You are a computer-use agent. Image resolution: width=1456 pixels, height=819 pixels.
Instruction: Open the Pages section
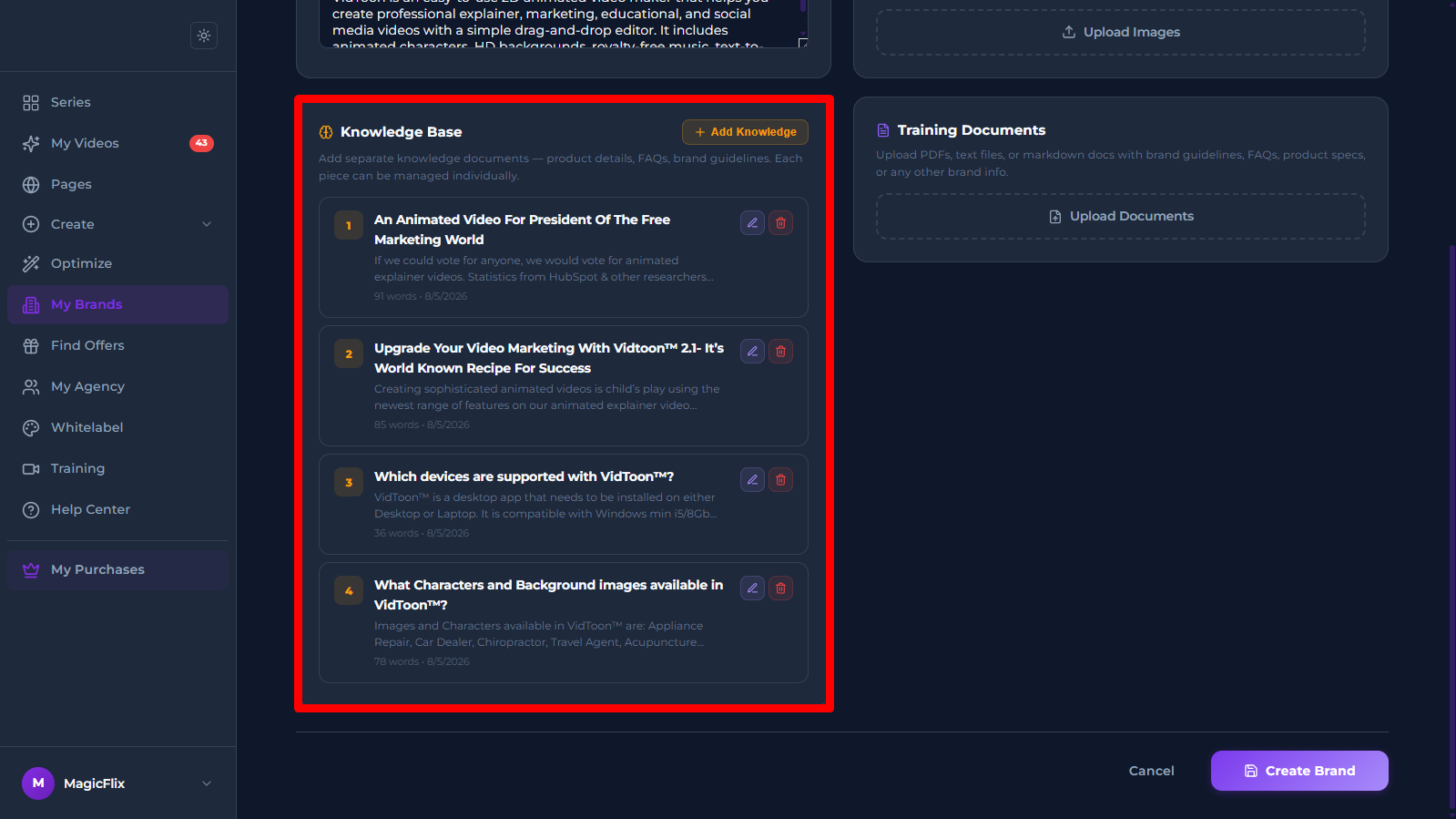117,184
